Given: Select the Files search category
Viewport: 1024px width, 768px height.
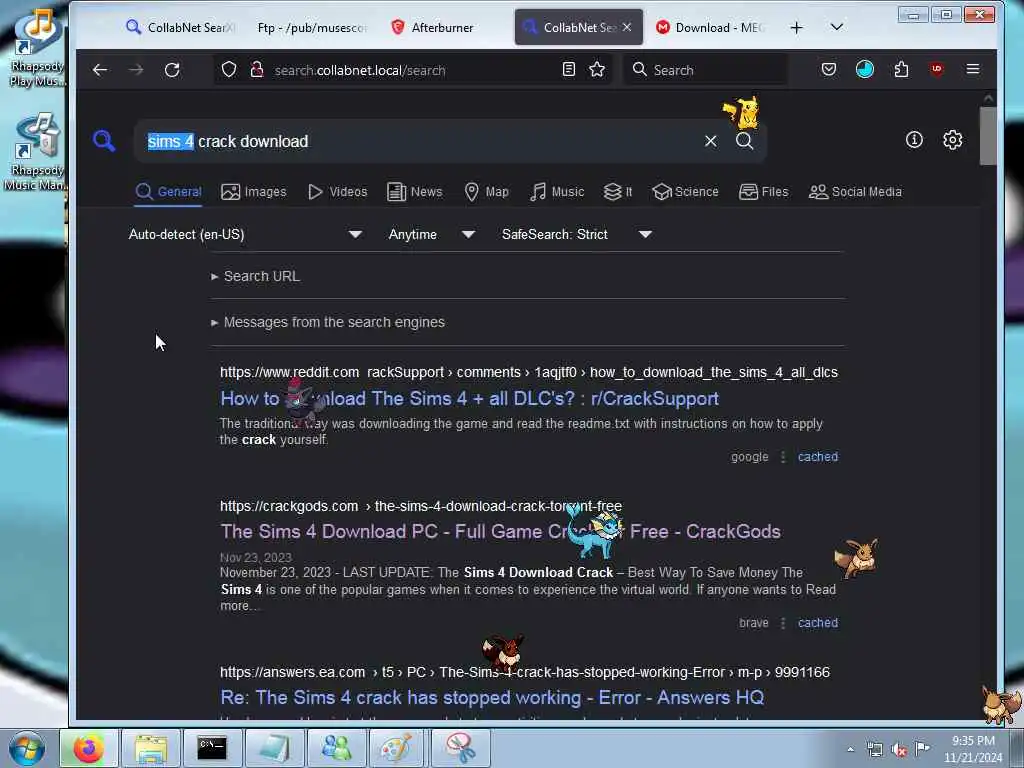Looking at the screenshot, I should [x=763, y=192].
